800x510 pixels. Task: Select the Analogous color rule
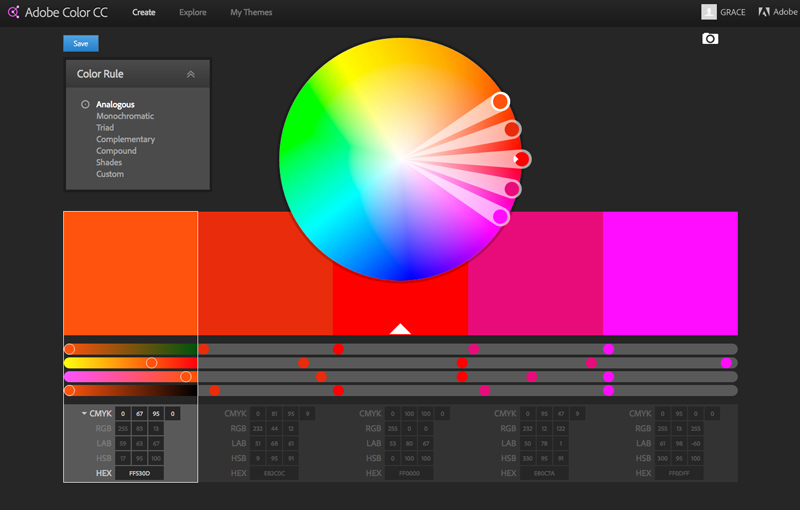tap(115, 105)
